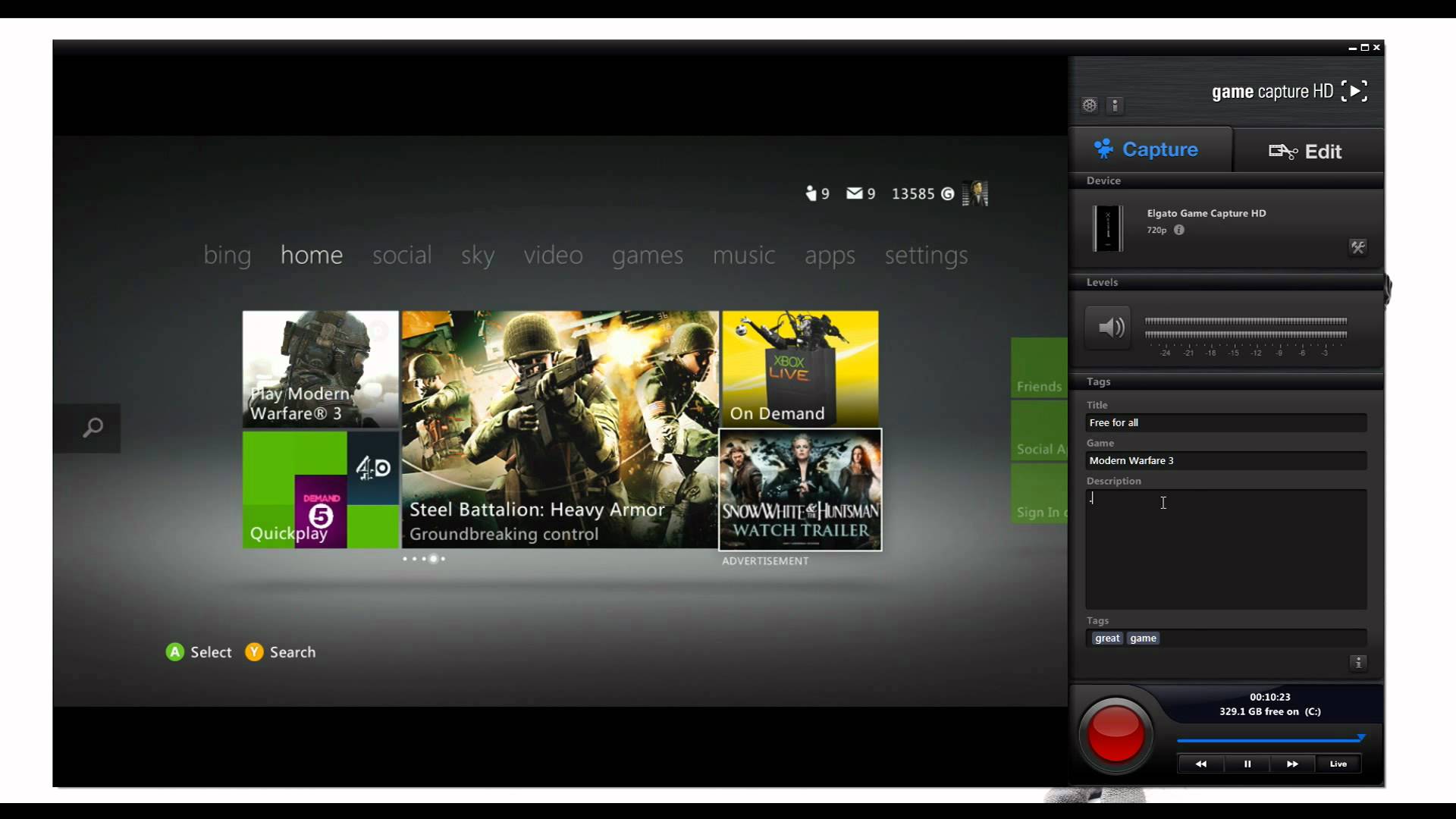1456x819 pixels.
Task: Open the gear preferences icon
Action: (1090, 105)
